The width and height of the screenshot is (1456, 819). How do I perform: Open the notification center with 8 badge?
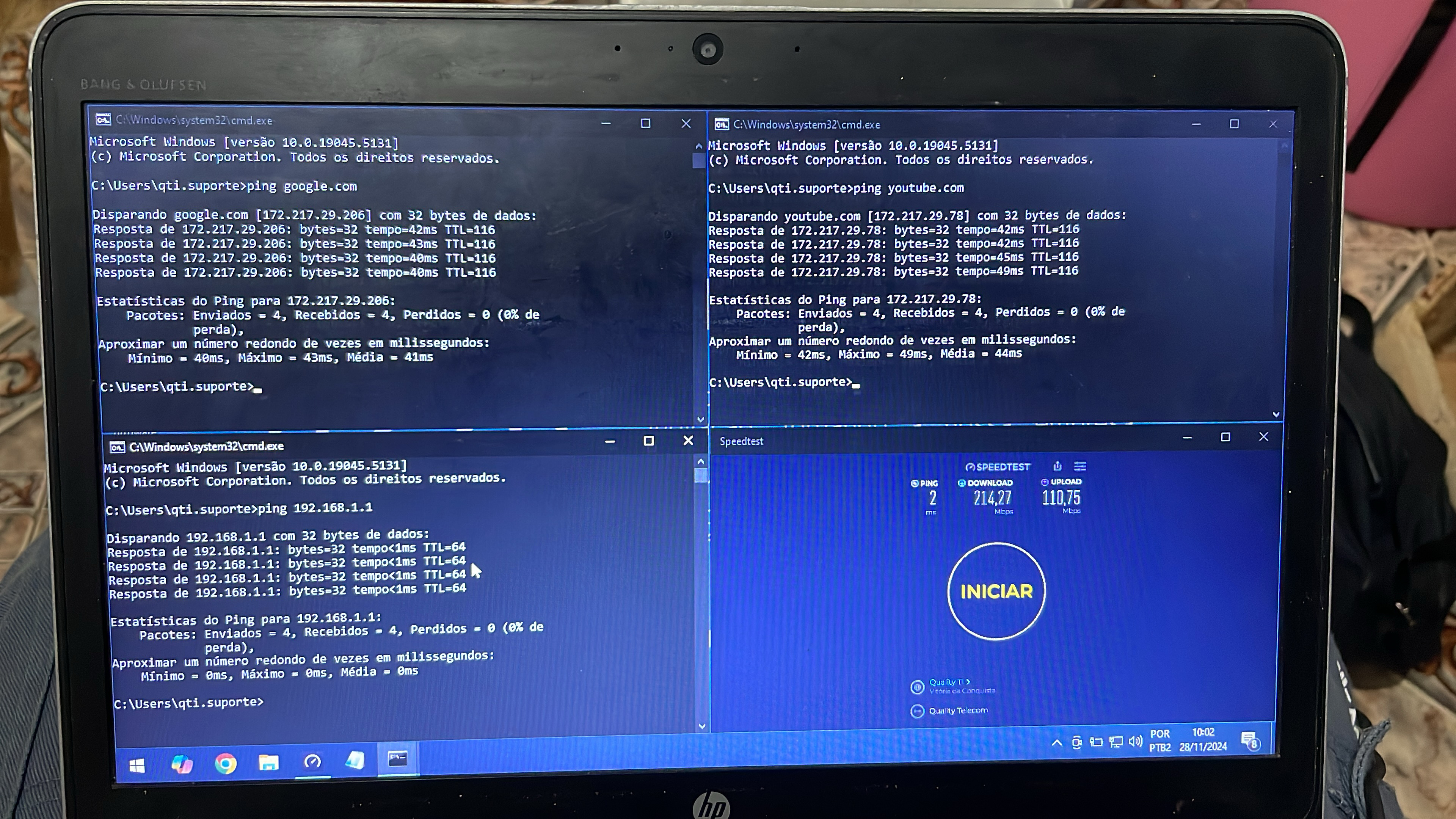coord(1250,740)
